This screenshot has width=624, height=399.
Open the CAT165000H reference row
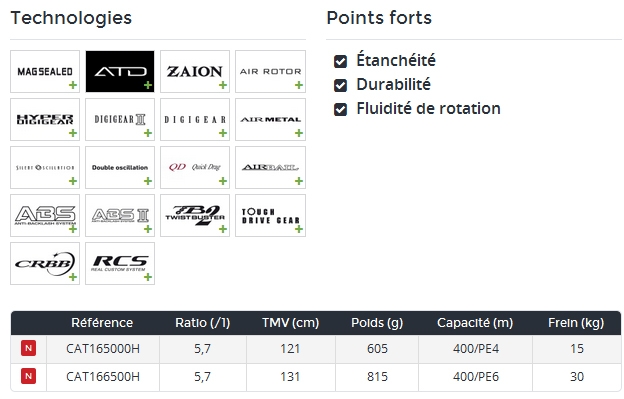[316, 348]
